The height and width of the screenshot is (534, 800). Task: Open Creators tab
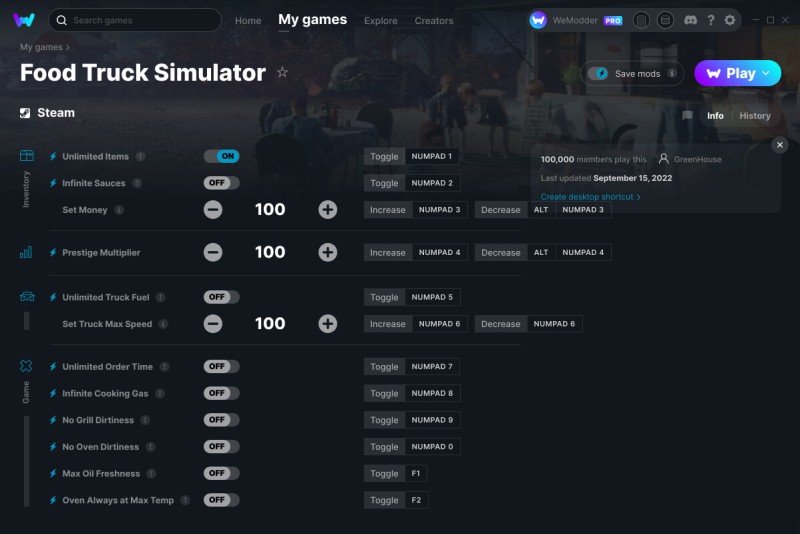pyautogui.click(x=434, y=21)
